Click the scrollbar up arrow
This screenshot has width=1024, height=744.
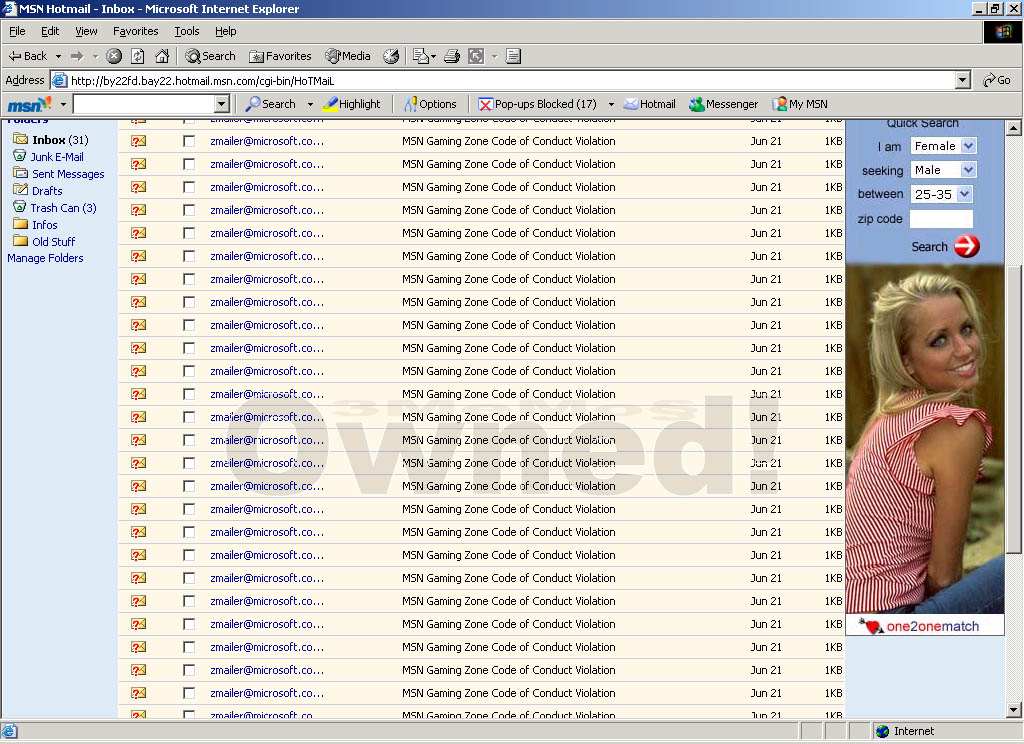(1014, 128)
